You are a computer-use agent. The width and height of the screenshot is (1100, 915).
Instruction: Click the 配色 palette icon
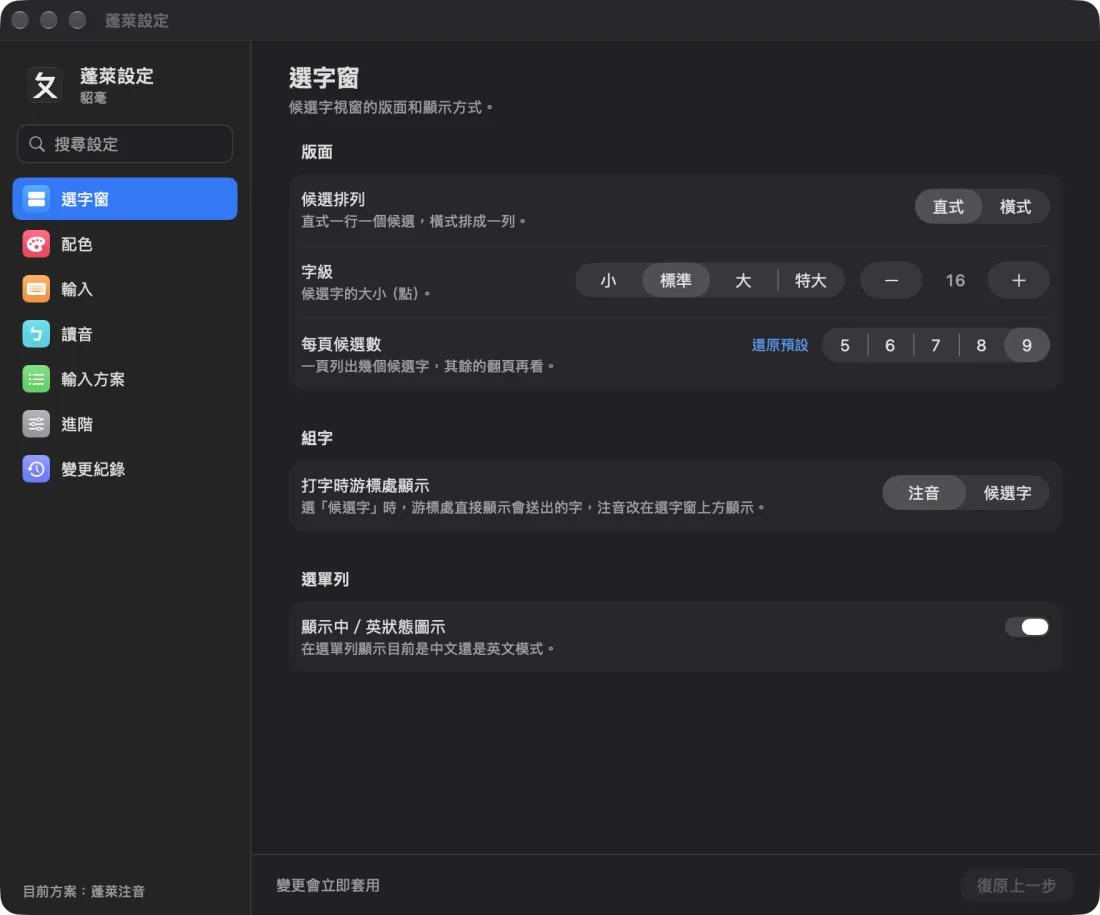[36, 244]
